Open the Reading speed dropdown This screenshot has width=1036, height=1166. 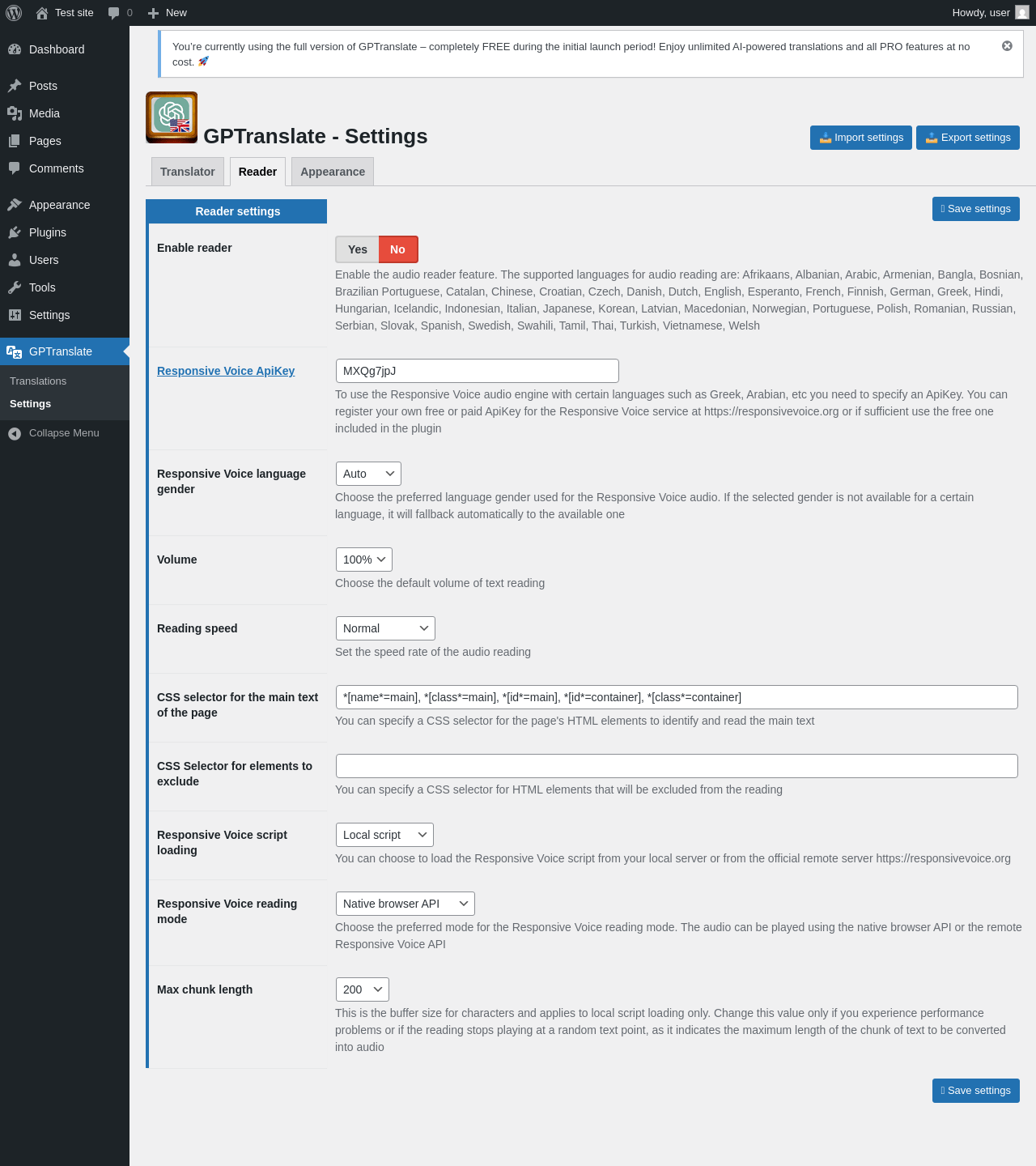[385, 628]
